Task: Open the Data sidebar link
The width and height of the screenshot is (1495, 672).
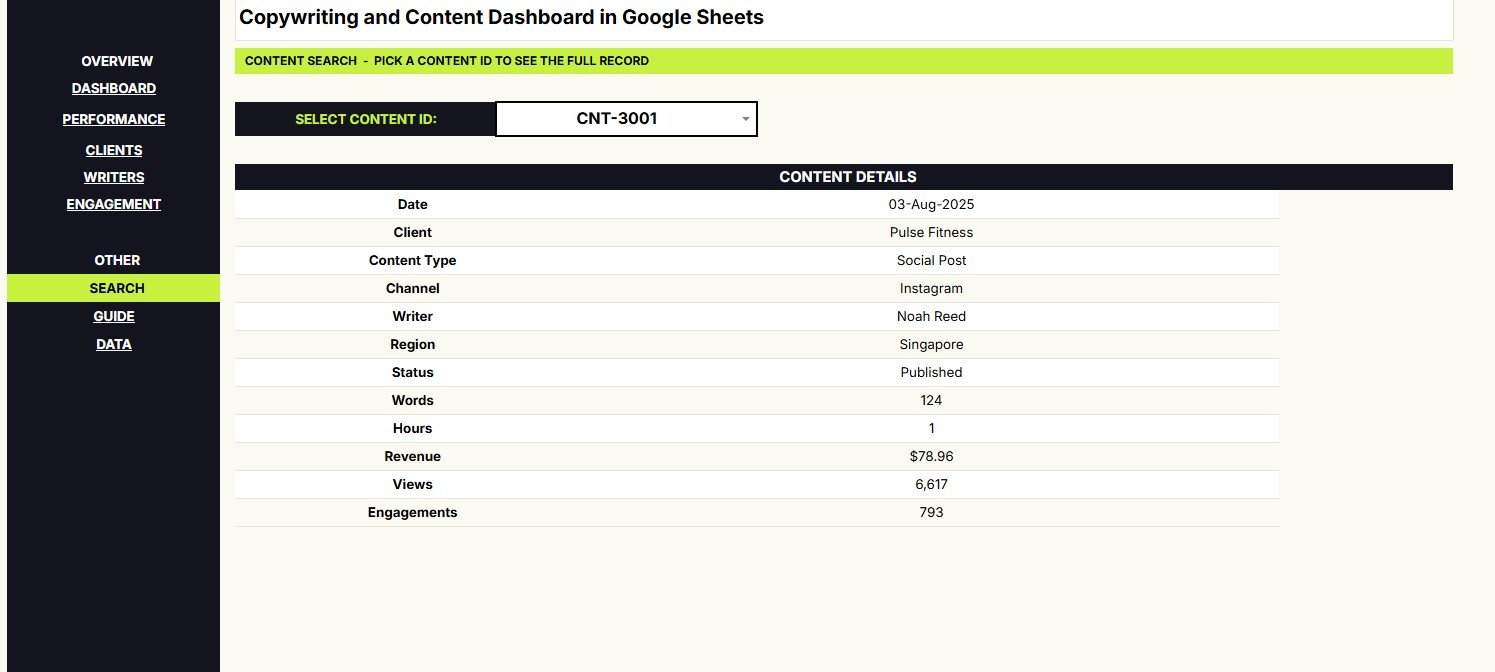Action: pos(114,344)
